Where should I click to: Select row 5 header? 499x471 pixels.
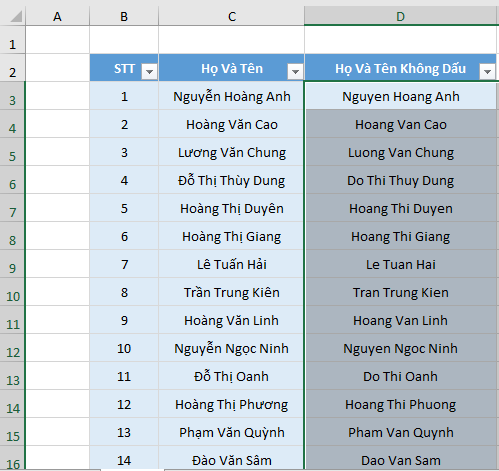(x=12, y=152)
